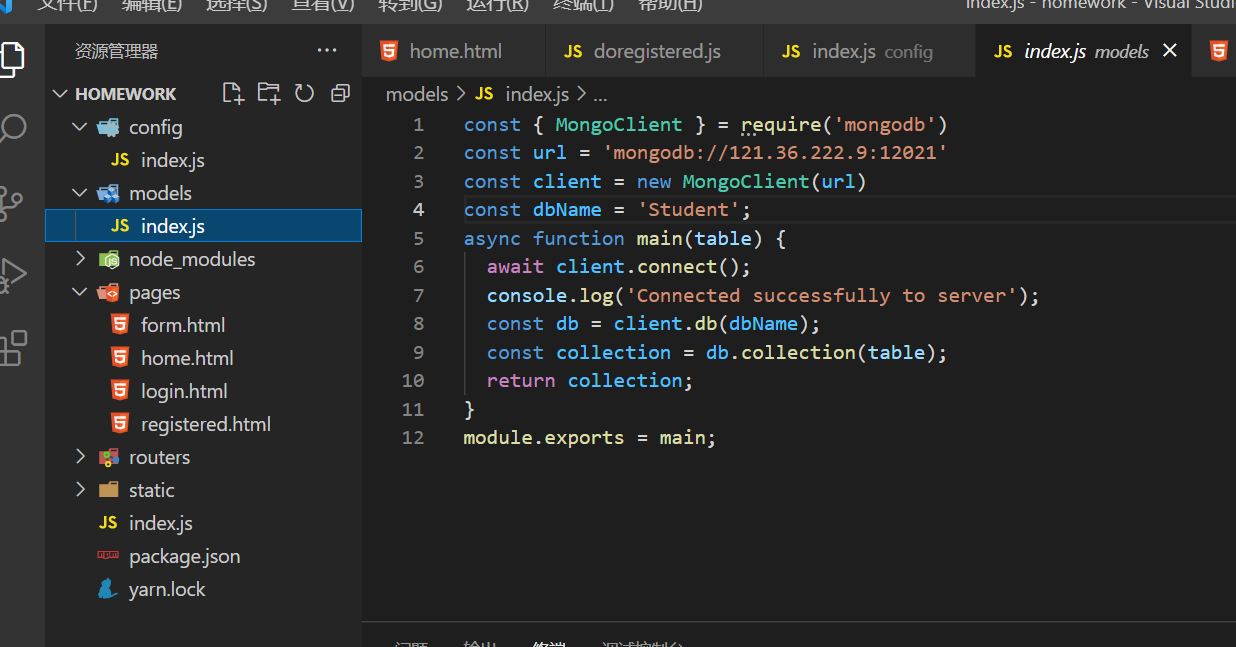Open Source Control view icon
The width and height of the screenshot is (1236, 647).
pyautogui.click(x=12, y=202)
